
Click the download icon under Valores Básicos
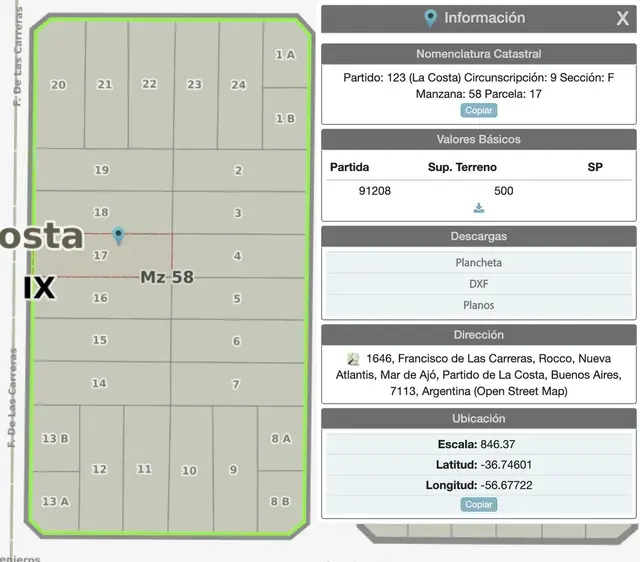(479, 208)
